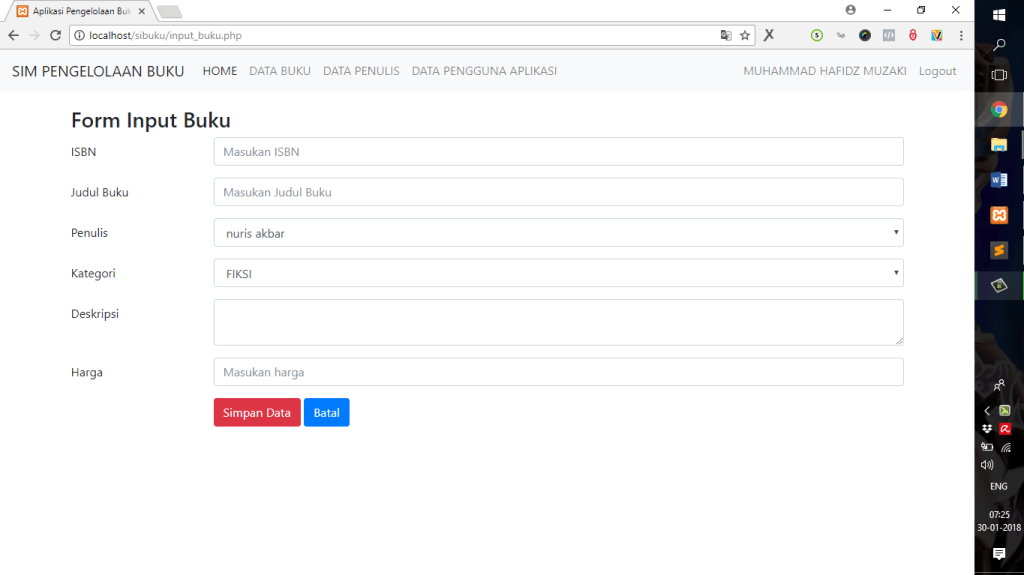Click the dark color-wheel extension icon

click(x=865, y=35)
